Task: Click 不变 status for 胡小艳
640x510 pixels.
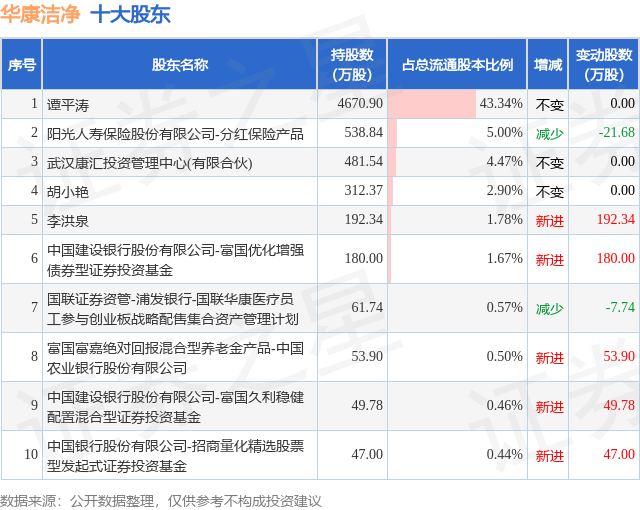Action: [549, 192]
